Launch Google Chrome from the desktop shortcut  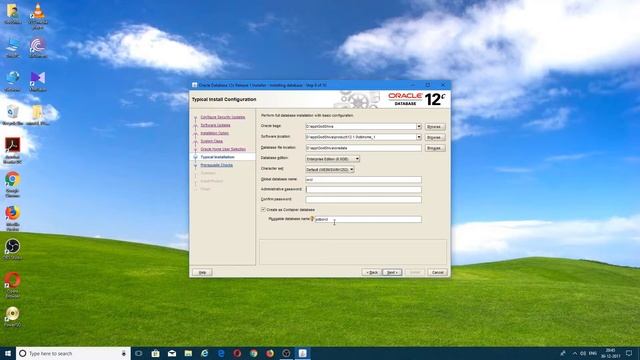coord(13,184)
